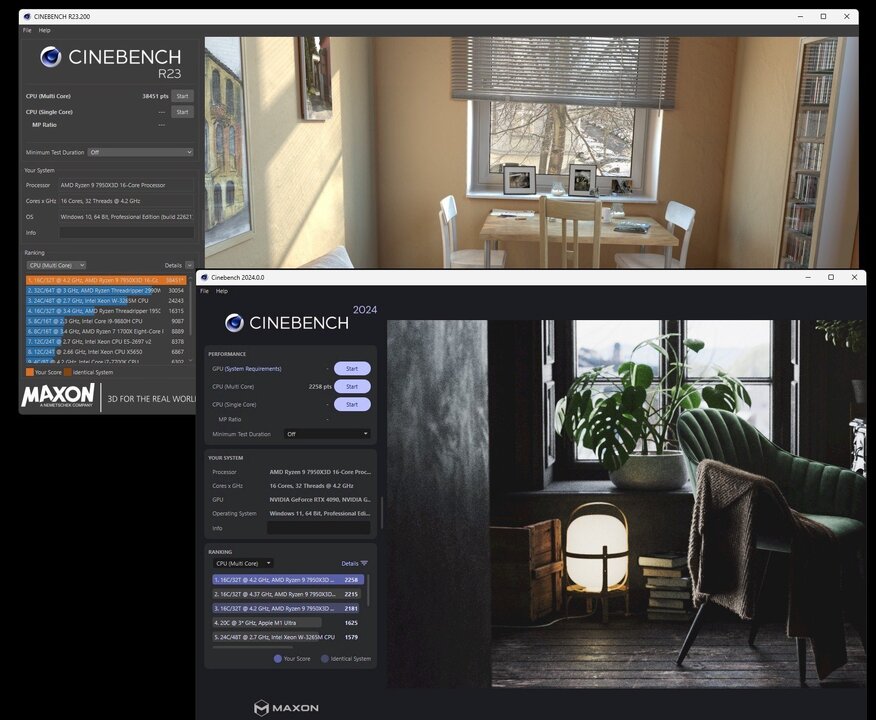This screenshot has width=876, height=720.
Task: Click the Cinebench R23 sphere logo
Action: 51,57
